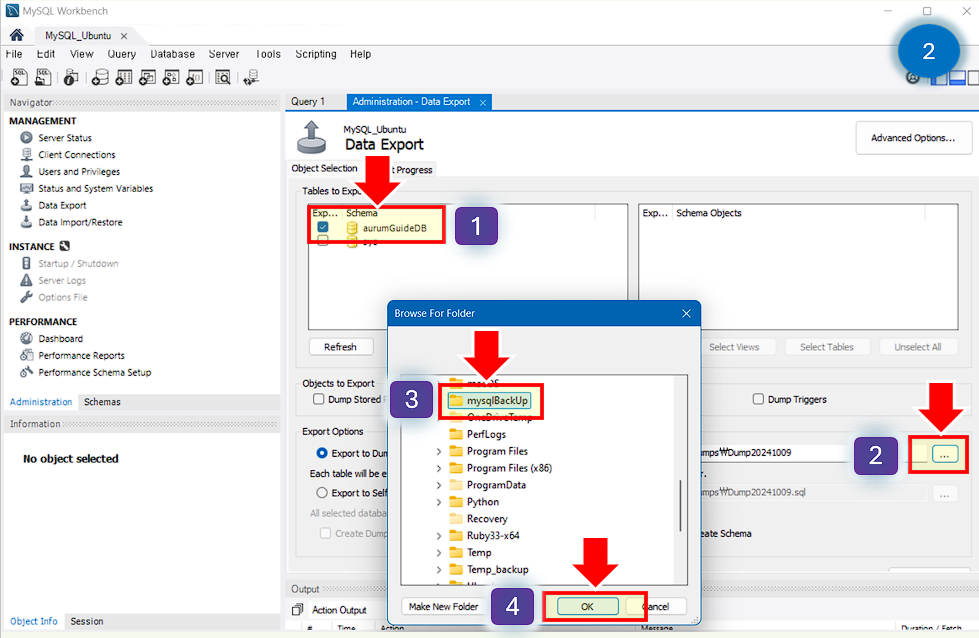This screenshot has height=638, width=979.
Task: Click the Home screen icon
Action: [x=17, y=35]
